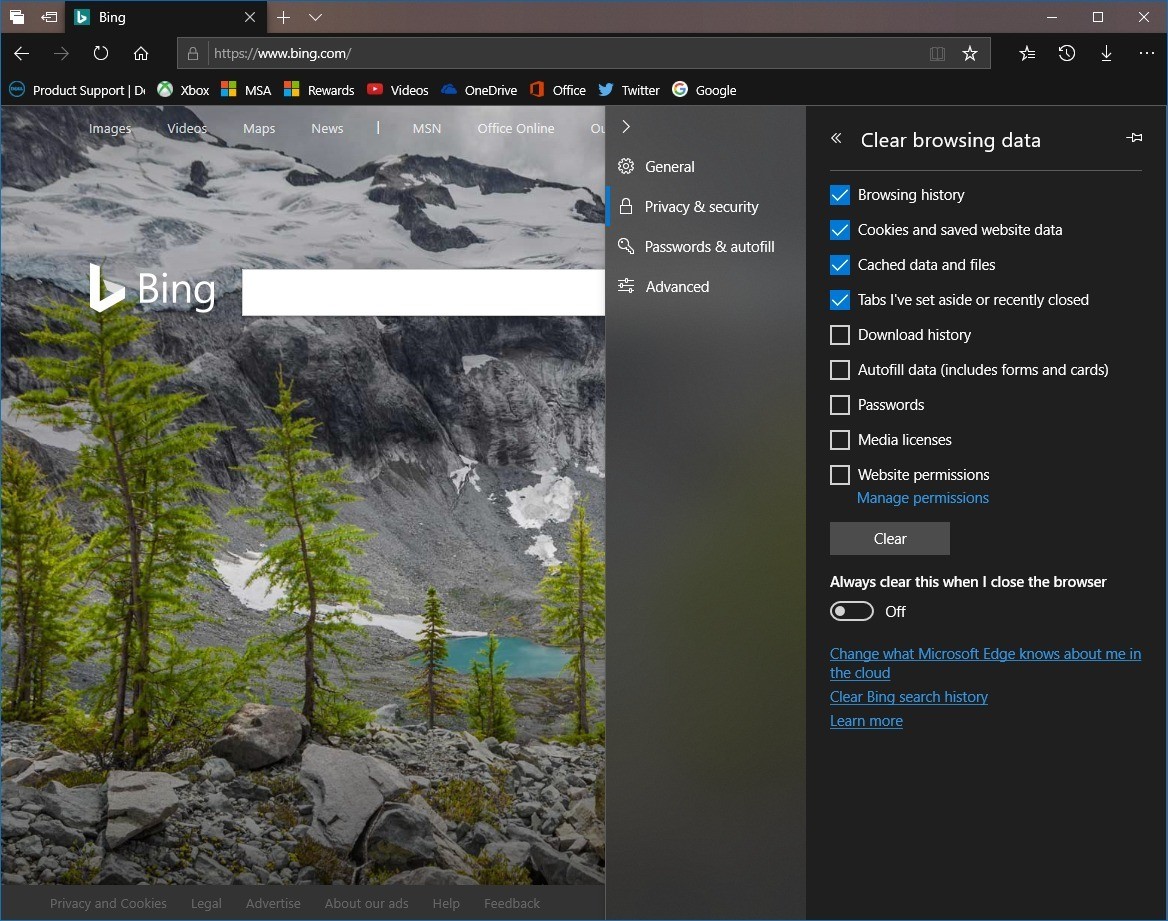Check Media licenses checkbox
The height and width of the screenshot is (921, 1168).
tap(840, 440)
